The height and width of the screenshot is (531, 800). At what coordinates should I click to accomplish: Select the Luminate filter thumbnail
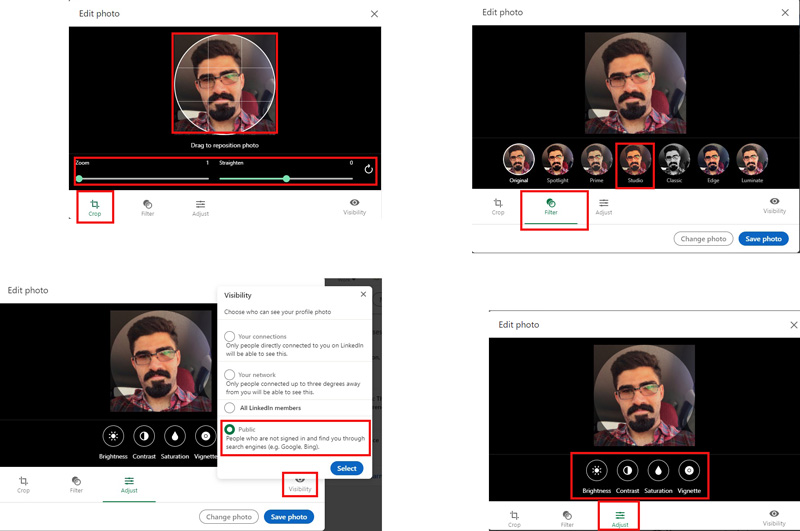pos(752,160)
